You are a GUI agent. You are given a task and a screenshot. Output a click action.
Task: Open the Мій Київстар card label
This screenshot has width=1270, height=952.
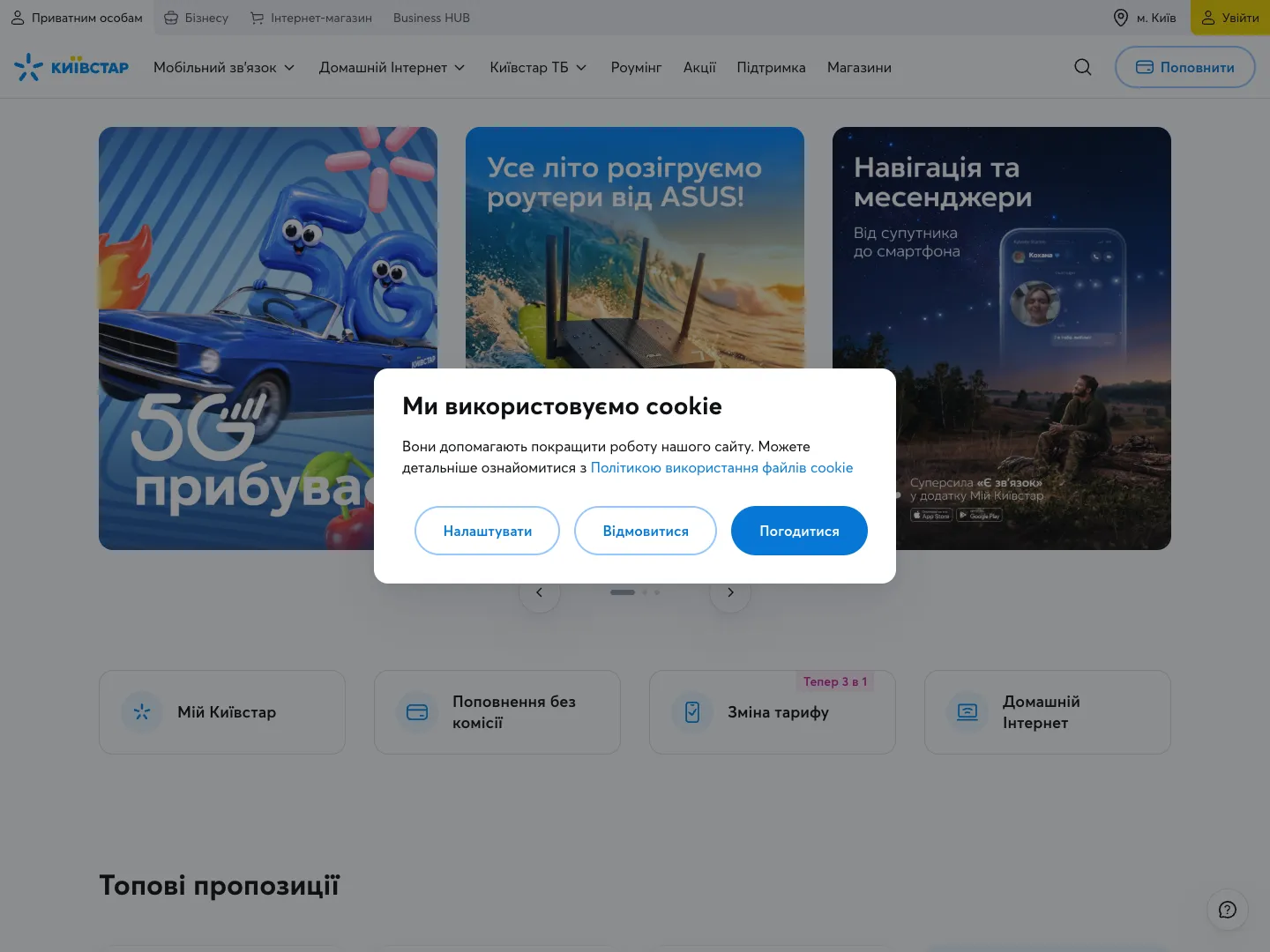[x=227, y=712]
